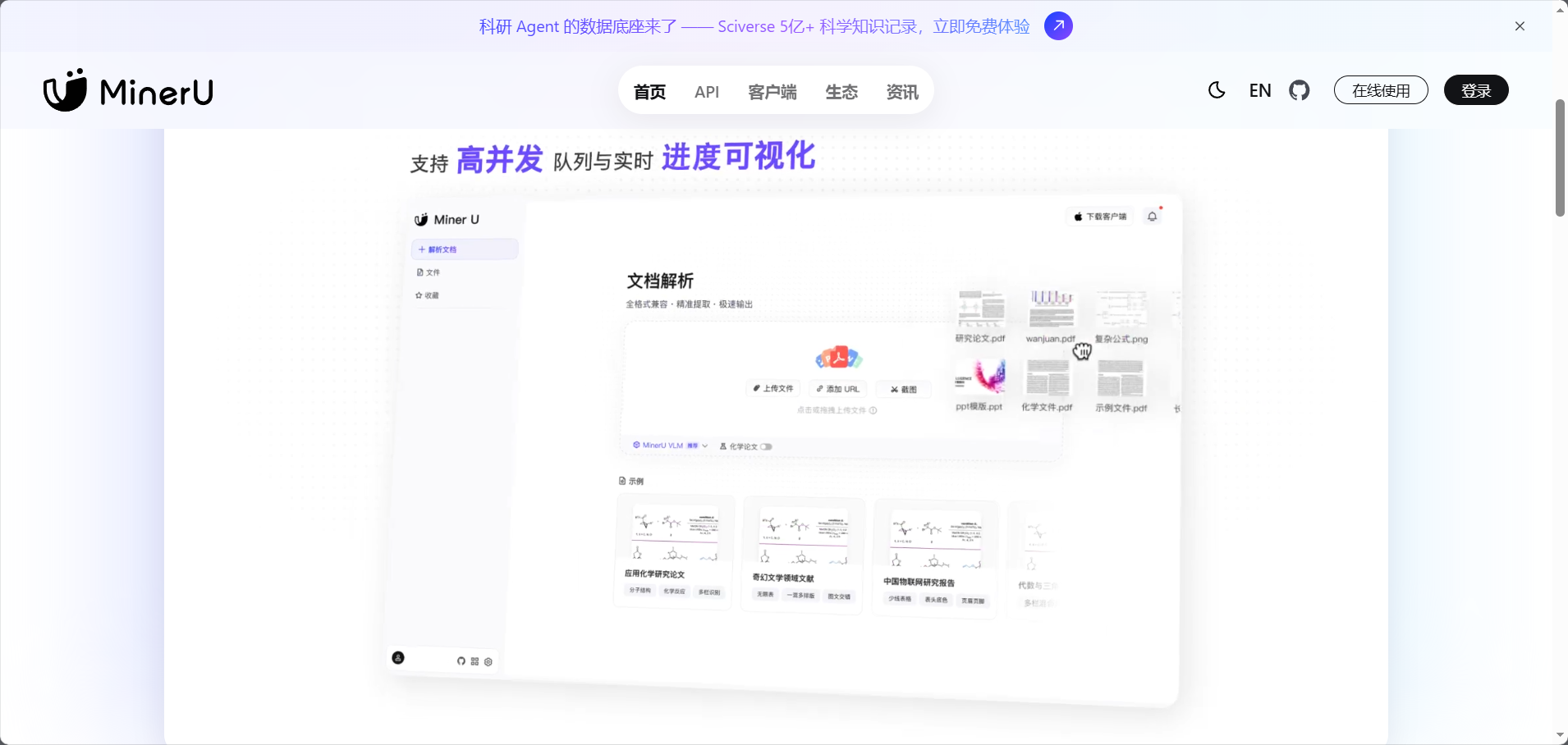Click the 在线使用 button

[1381, 90]
